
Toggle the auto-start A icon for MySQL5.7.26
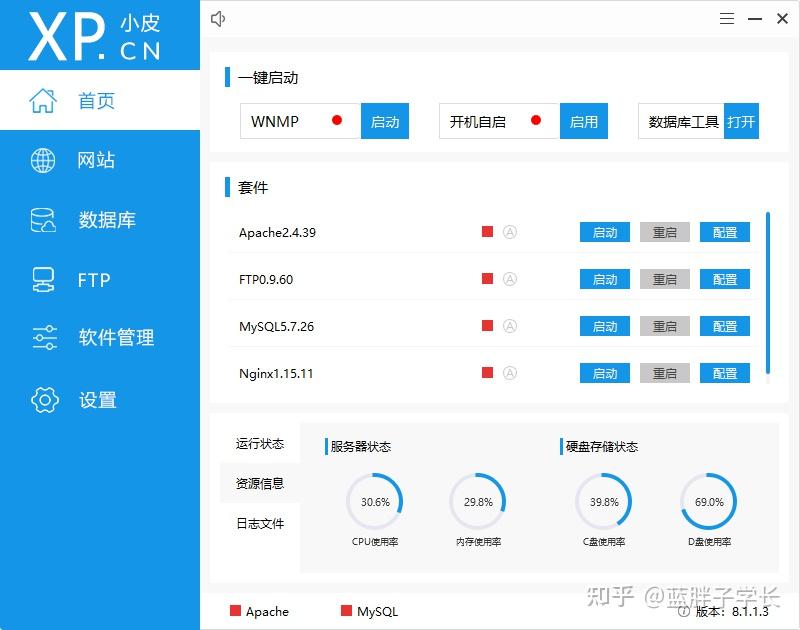510,326
